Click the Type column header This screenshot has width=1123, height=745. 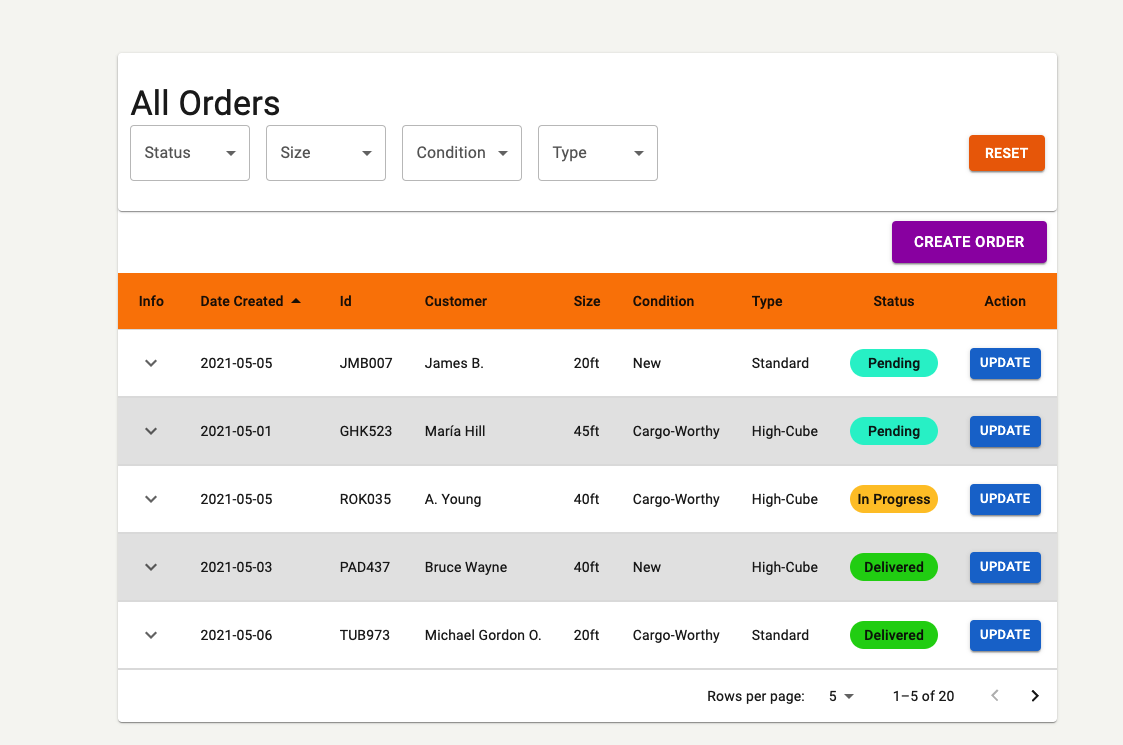pos(767,301)
